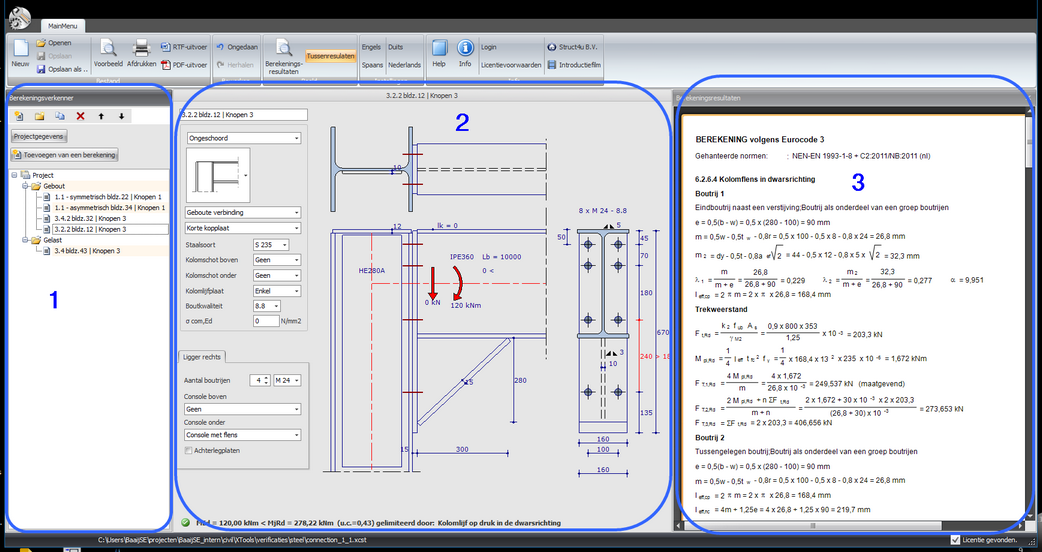Click Toevoegen van een berekening button
1042x552 pixels.
click(x=65, y=154)
